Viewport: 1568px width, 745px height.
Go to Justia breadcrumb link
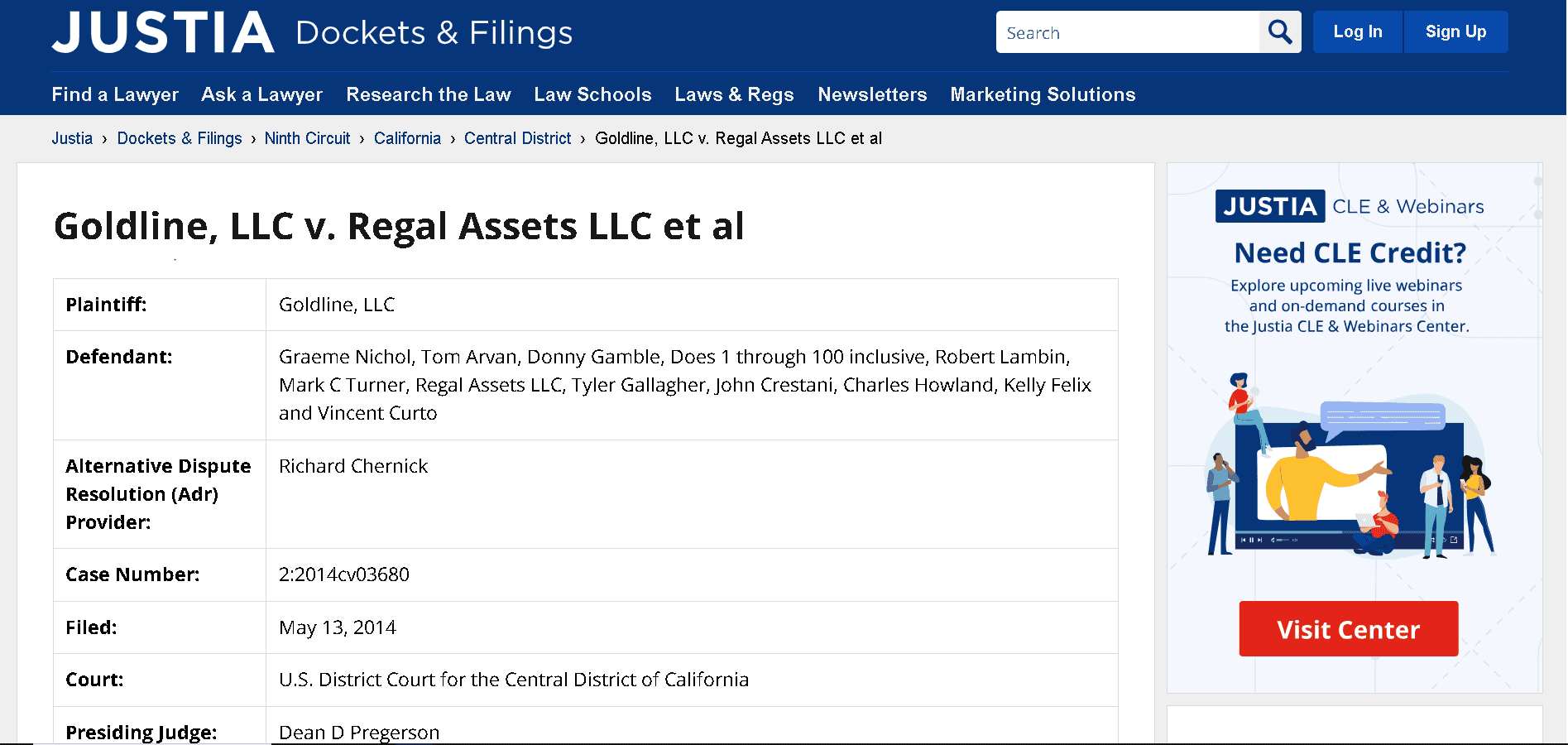(x=72, y=138)
